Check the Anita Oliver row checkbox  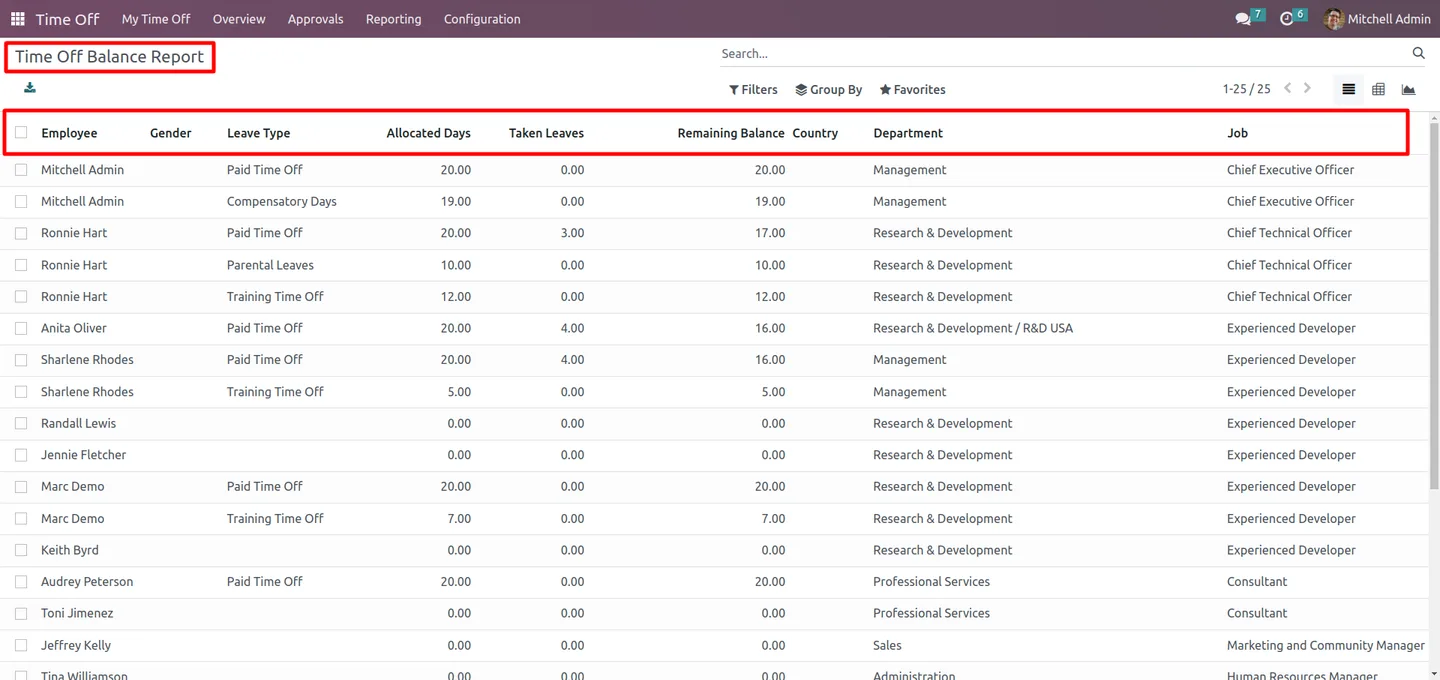[21, 328]
